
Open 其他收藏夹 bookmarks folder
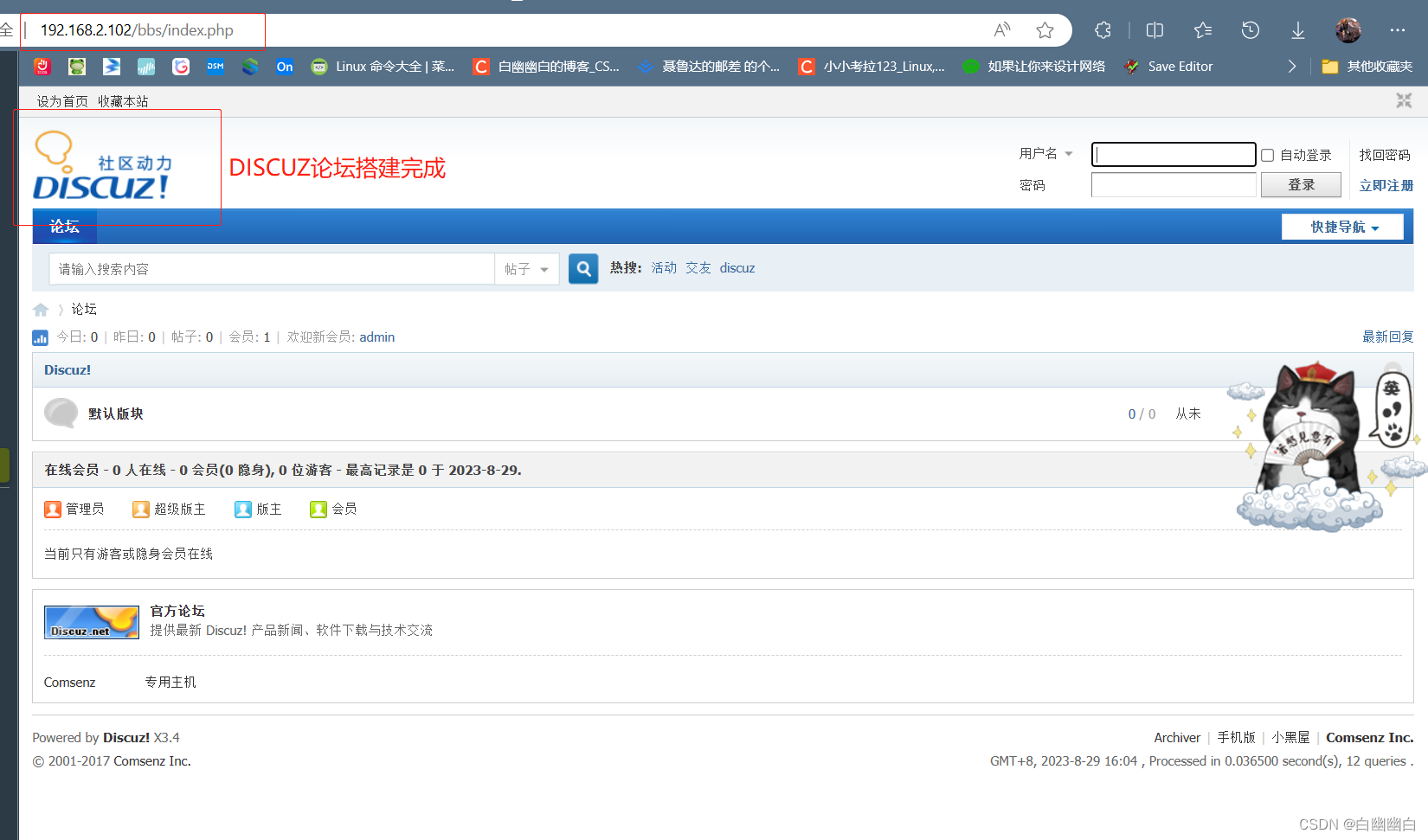pyautogui.click(x=1367, y=67)
